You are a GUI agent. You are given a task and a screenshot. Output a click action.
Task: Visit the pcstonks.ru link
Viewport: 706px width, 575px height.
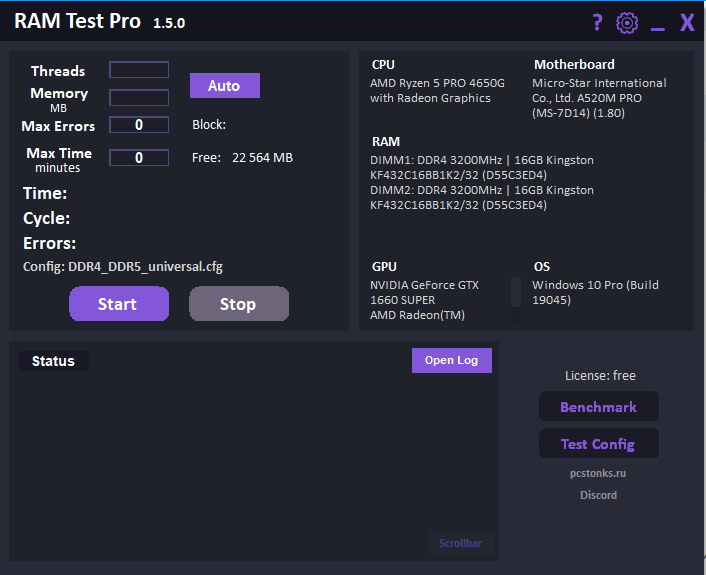coord(598,473)
